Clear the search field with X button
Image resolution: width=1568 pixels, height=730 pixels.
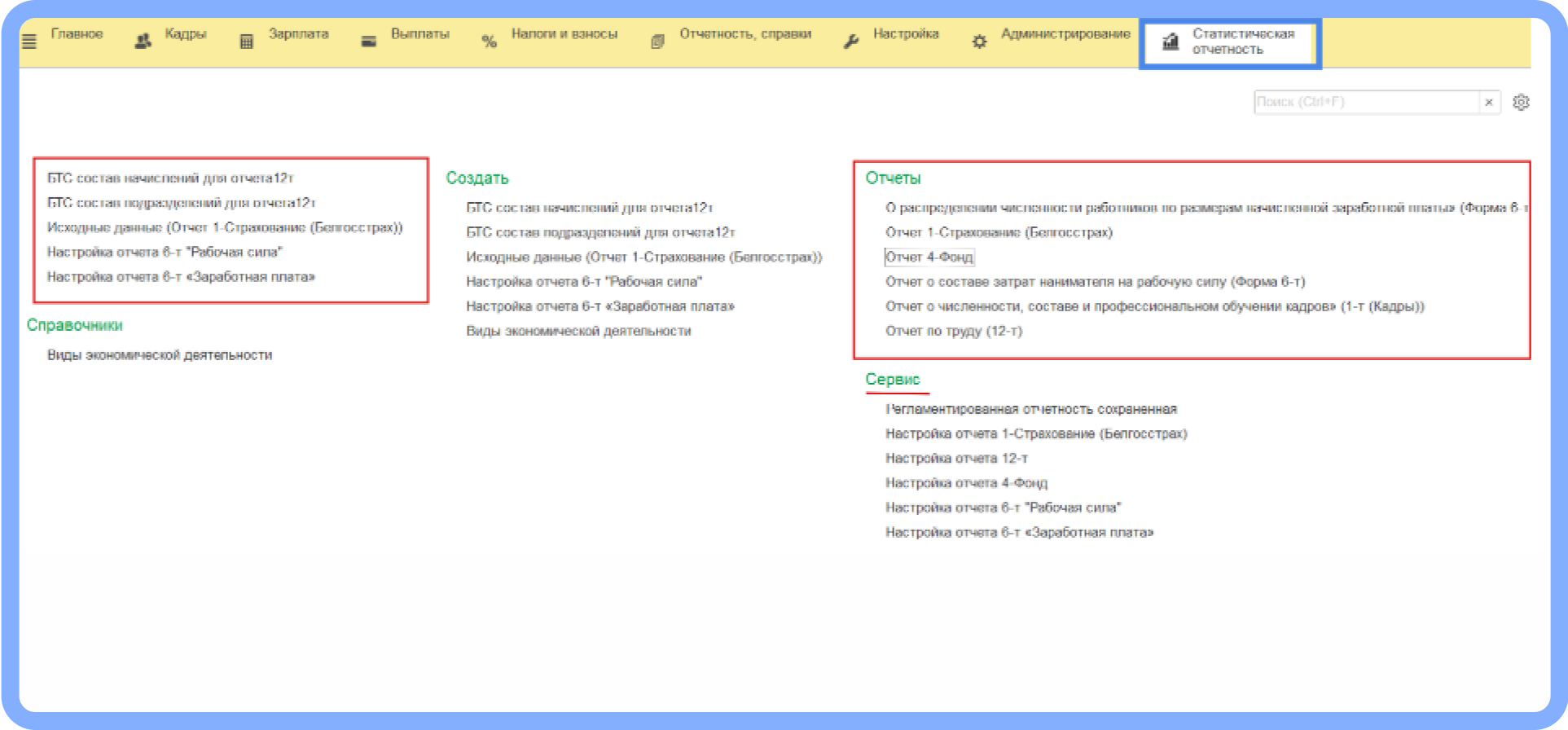click(x=1489, y=103)
